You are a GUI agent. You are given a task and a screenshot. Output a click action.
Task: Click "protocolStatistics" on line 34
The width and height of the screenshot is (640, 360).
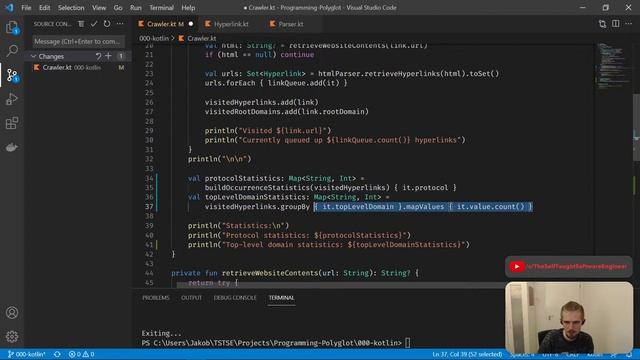pos(242,178)
